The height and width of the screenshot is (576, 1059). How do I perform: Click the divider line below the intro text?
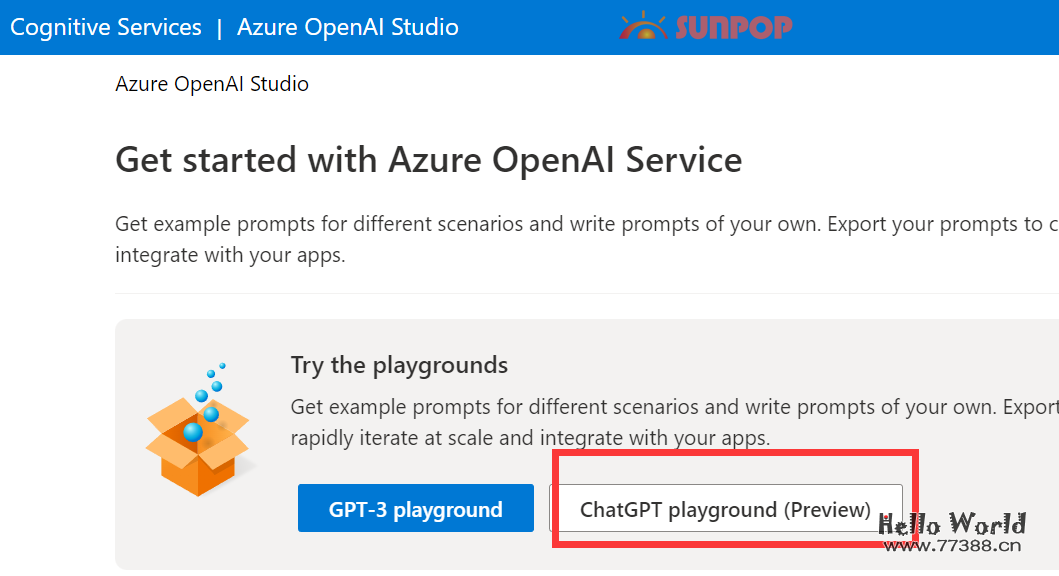(500, 293)
